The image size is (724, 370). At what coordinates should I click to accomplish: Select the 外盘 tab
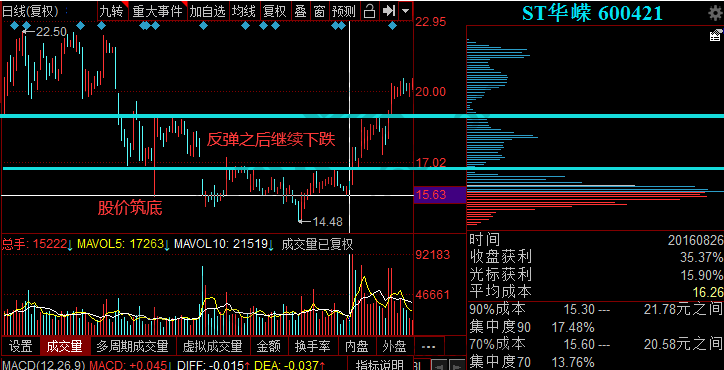[x=394, y=346]
